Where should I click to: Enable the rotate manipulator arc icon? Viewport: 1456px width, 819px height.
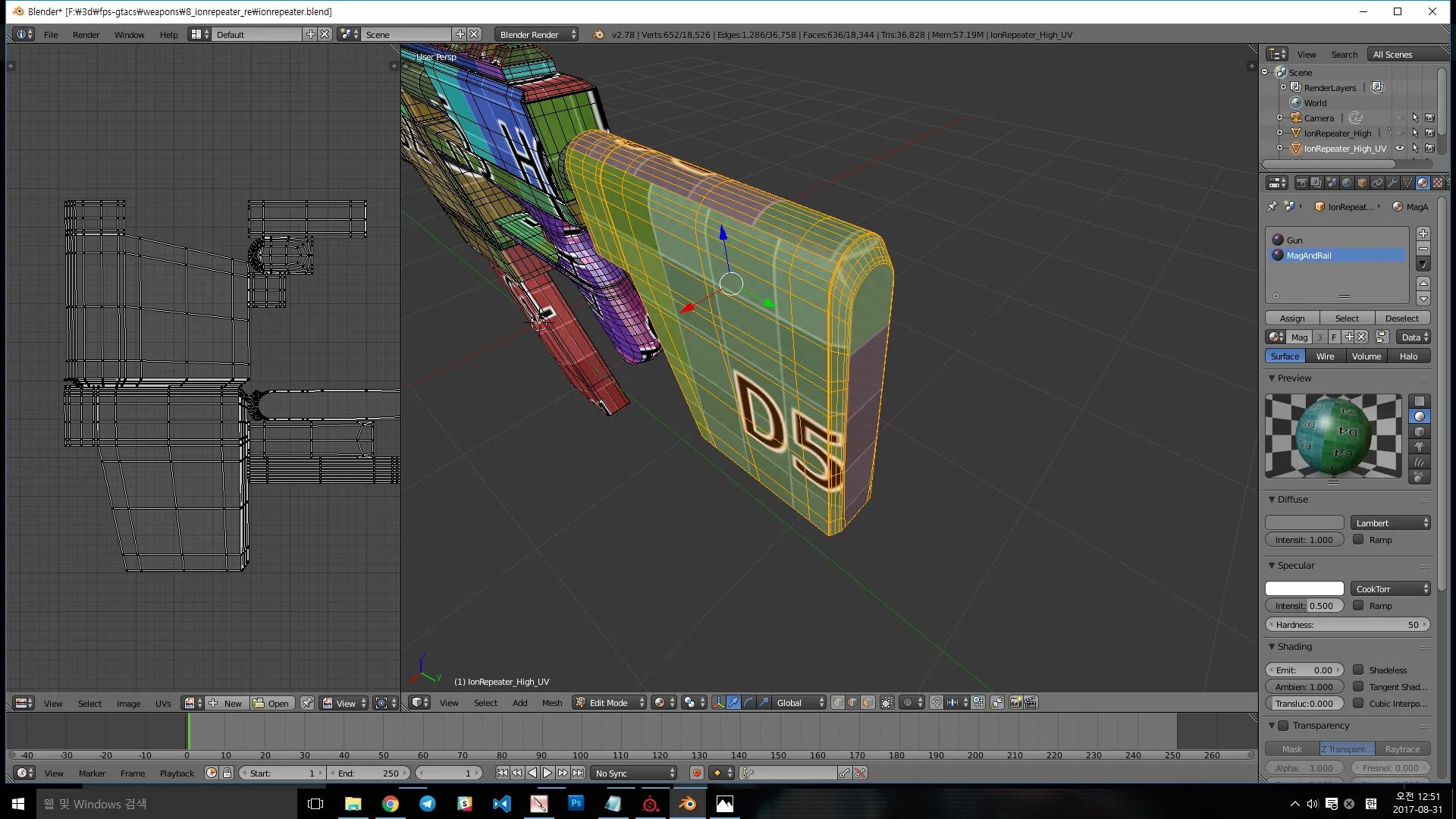click(748, 703)
